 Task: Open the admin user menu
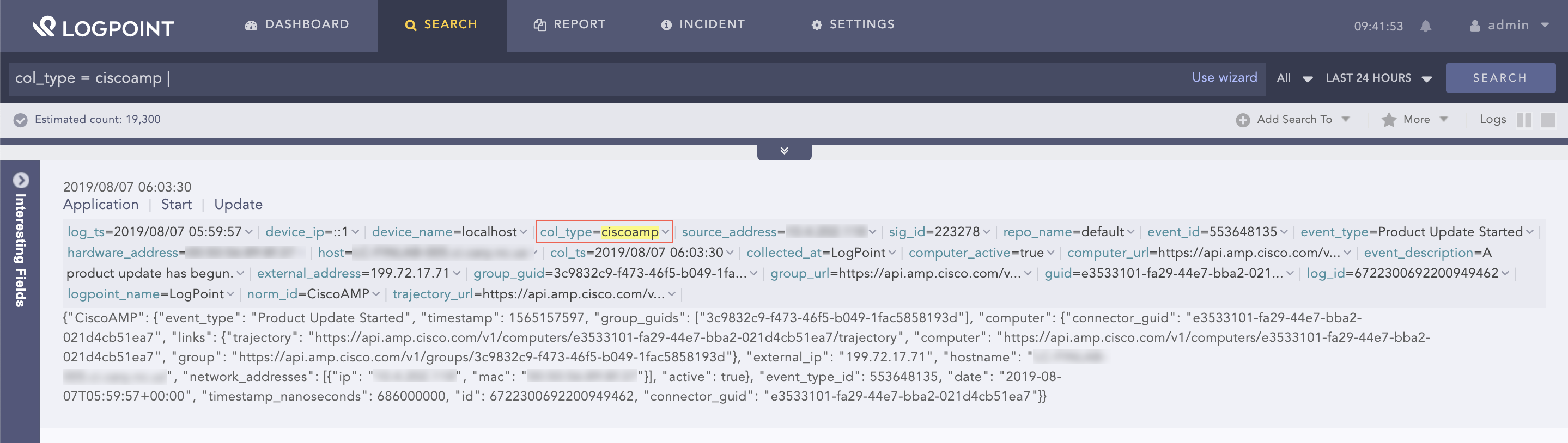tap(1510, 26)
